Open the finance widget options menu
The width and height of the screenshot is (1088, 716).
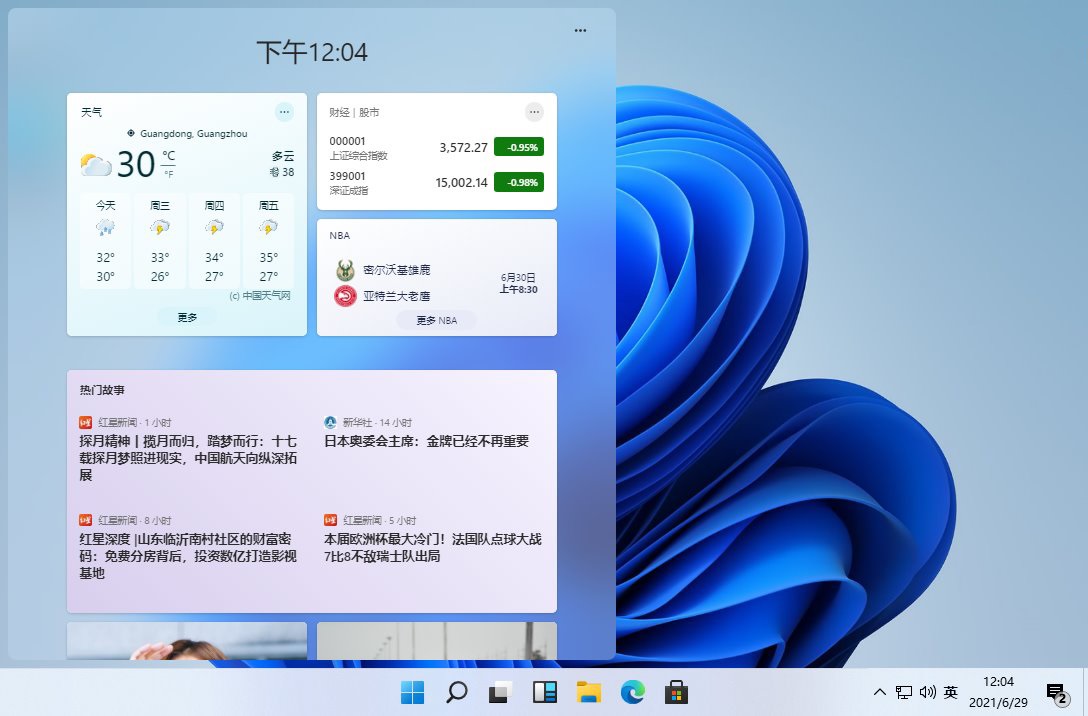pos(535,112)
